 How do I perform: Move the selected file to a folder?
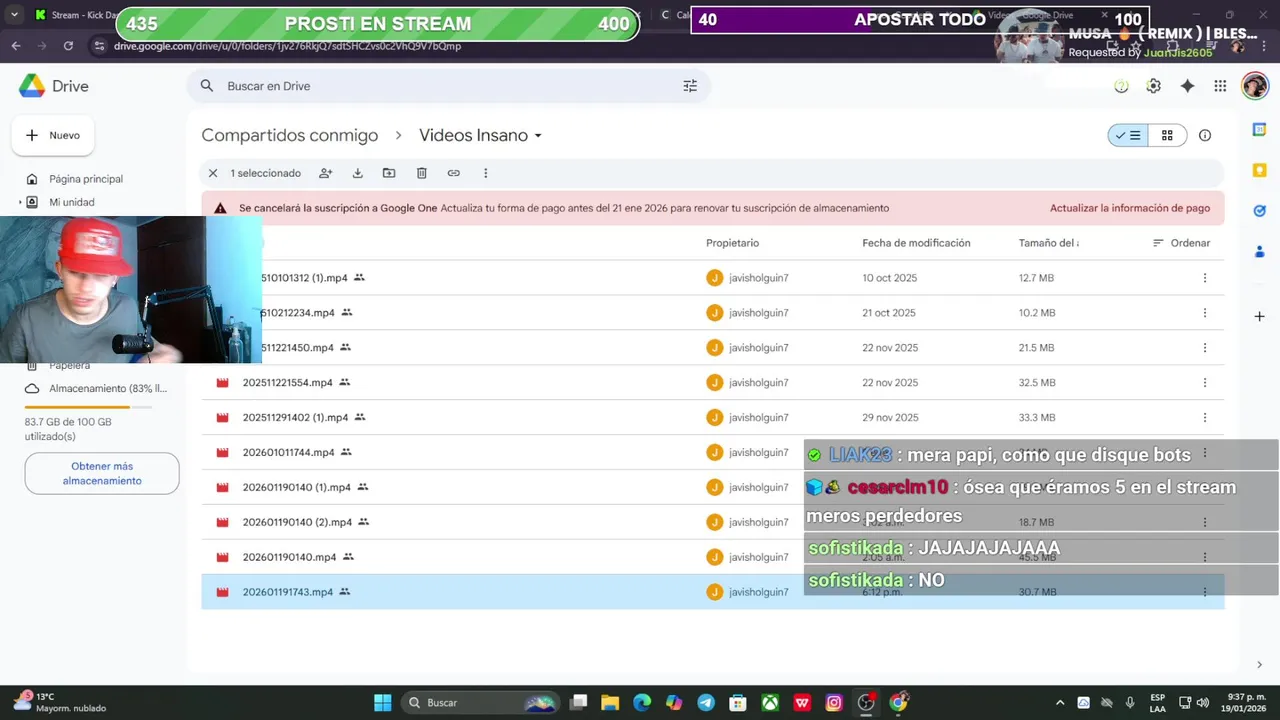389,173
